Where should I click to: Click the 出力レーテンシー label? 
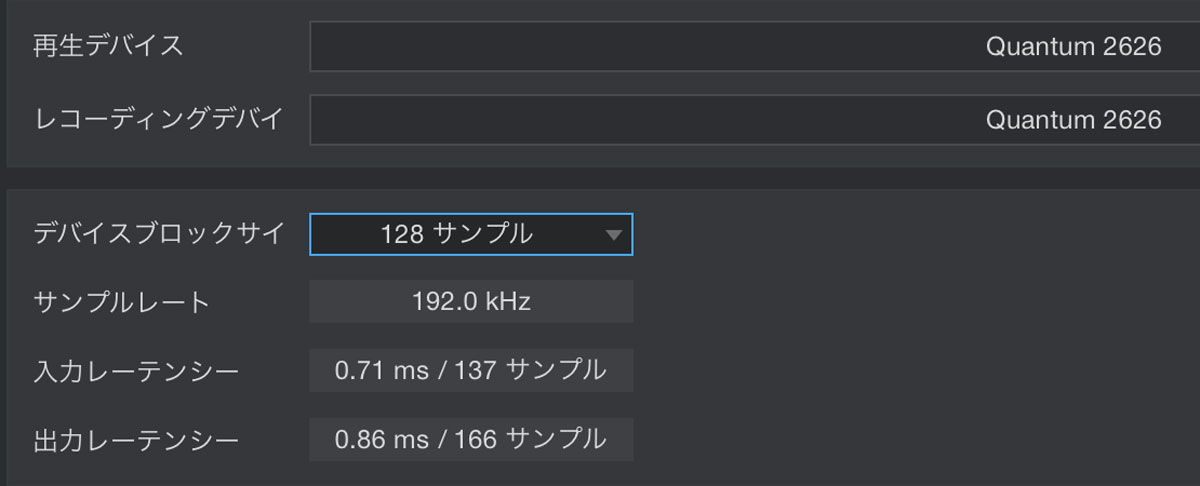(136, 440)
